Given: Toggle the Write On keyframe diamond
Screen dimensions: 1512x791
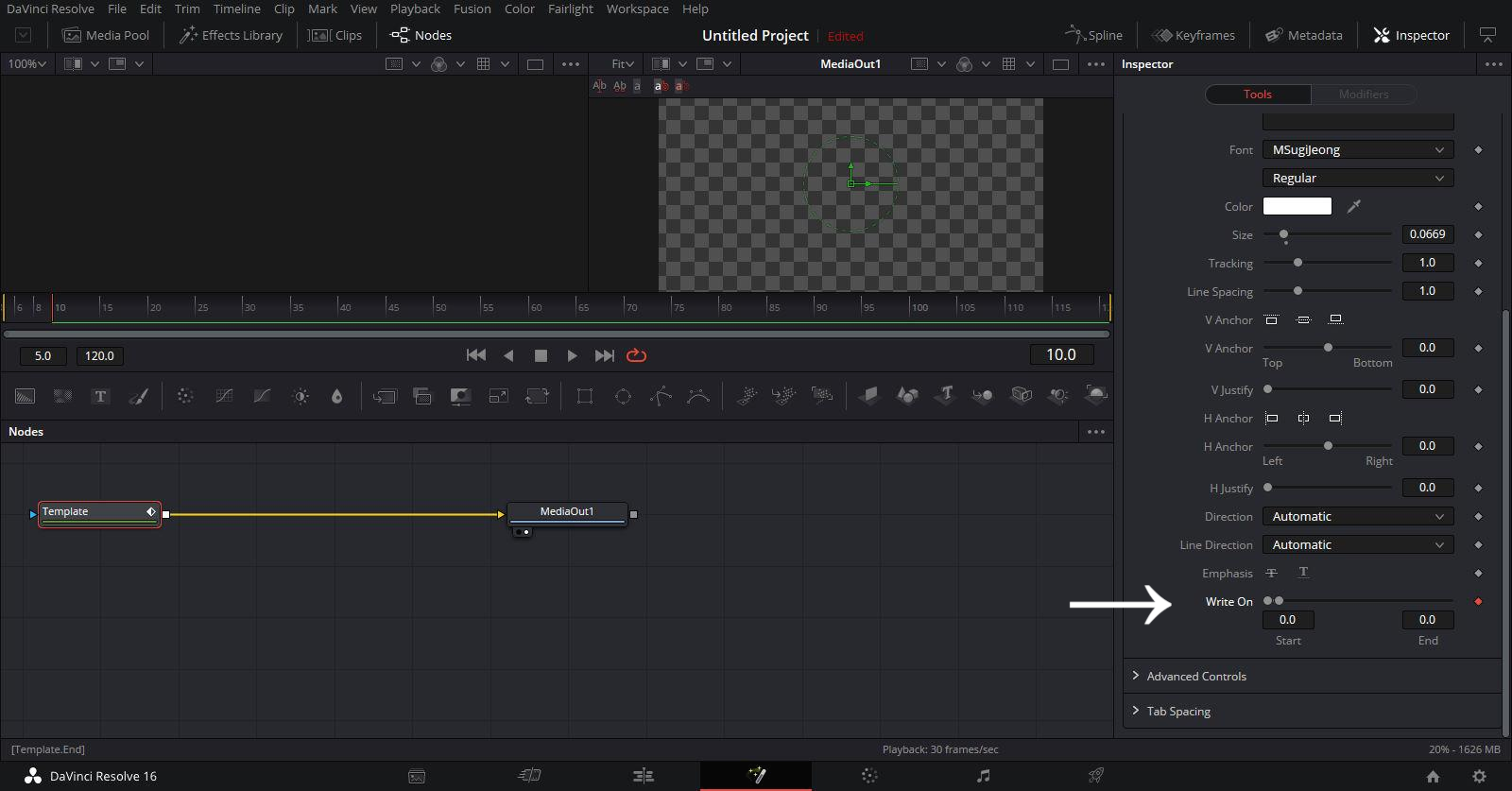Looking at the screenshot, I should pyautogui.click(x=1478, y=601).
